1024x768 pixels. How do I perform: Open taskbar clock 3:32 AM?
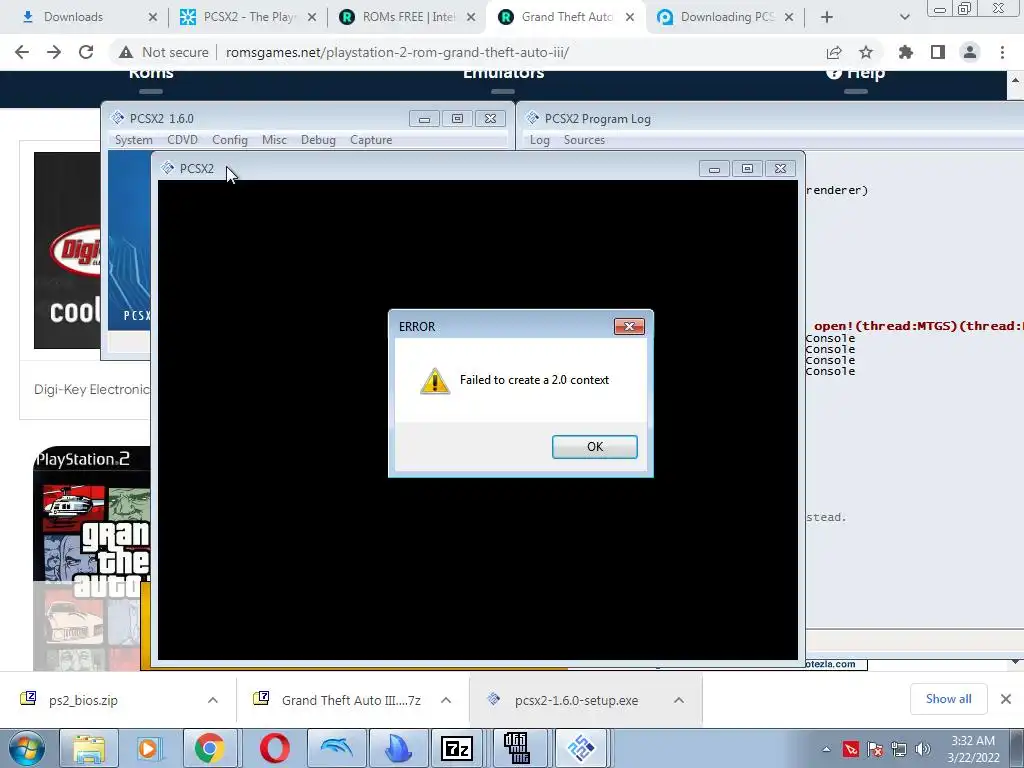pyautogui.click(x=973, y=749)
